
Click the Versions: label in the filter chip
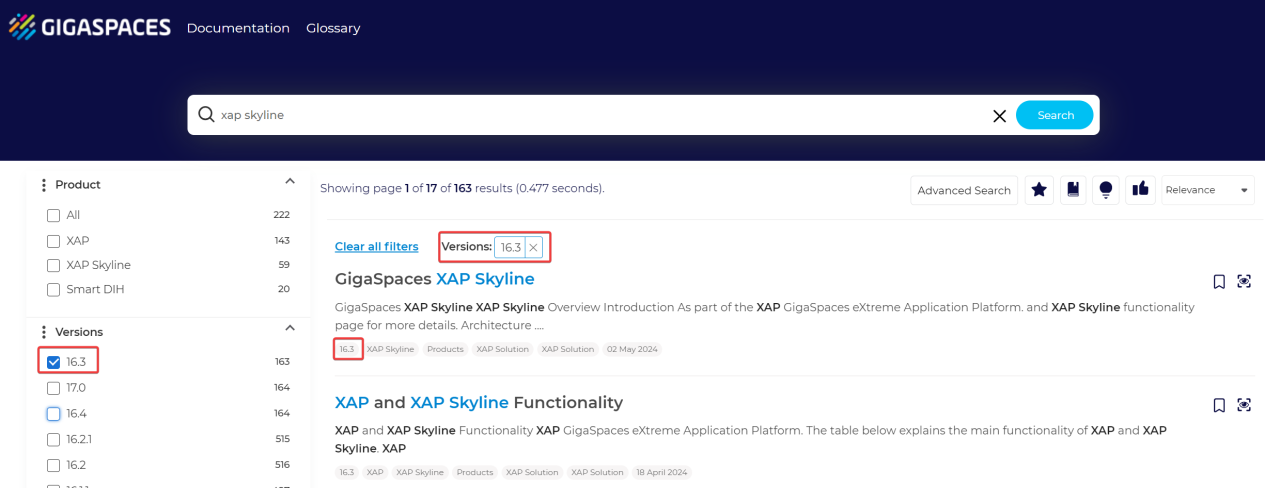[x=467, y=247]
